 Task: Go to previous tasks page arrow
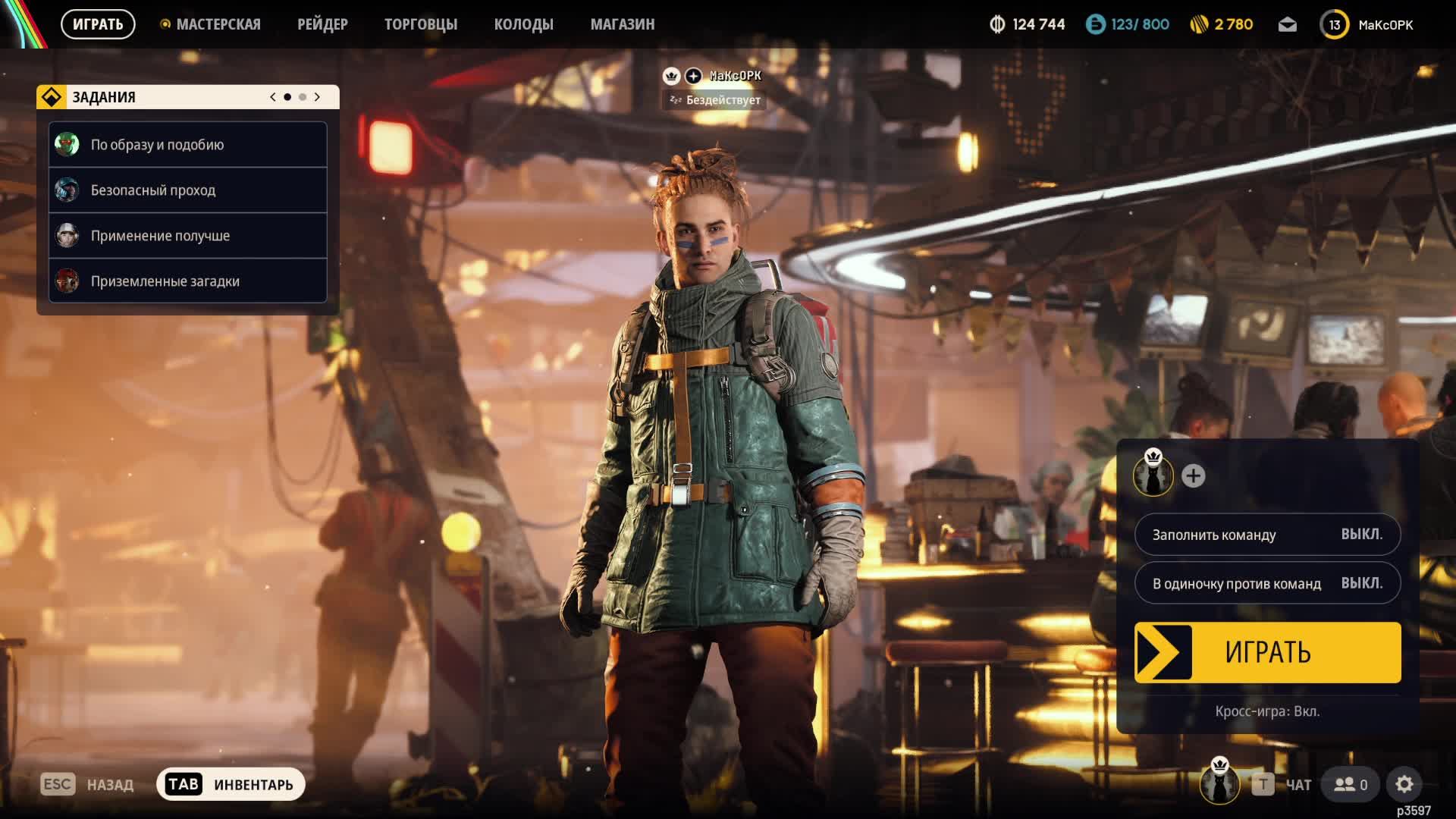pos(273,97)
